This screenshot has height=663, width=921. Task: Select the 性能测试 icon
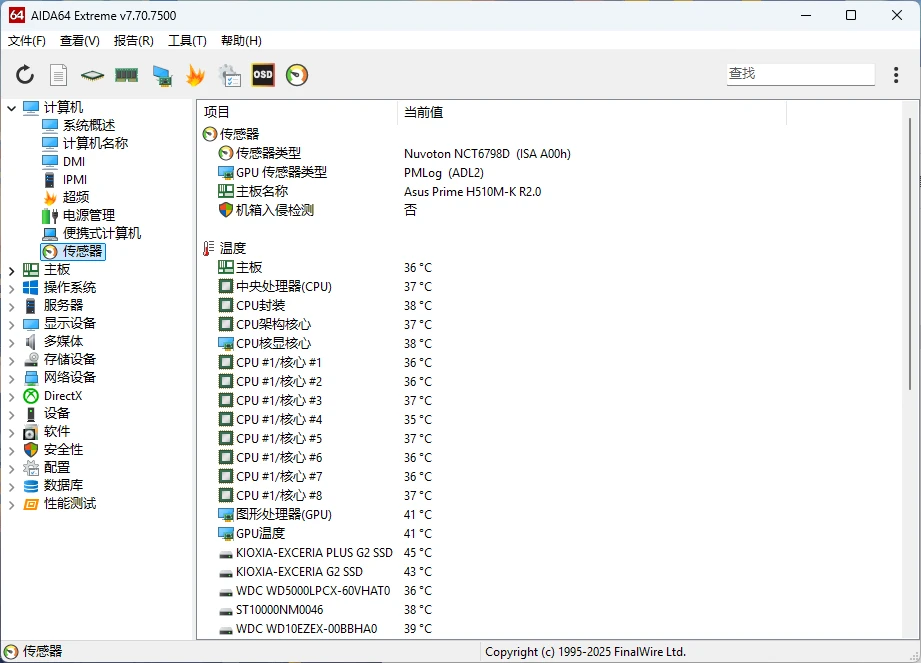coord(31,504)
